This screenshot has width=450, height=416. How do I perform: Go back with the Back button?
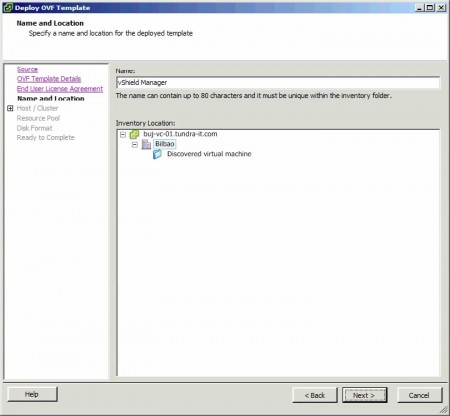click(315, 395)
